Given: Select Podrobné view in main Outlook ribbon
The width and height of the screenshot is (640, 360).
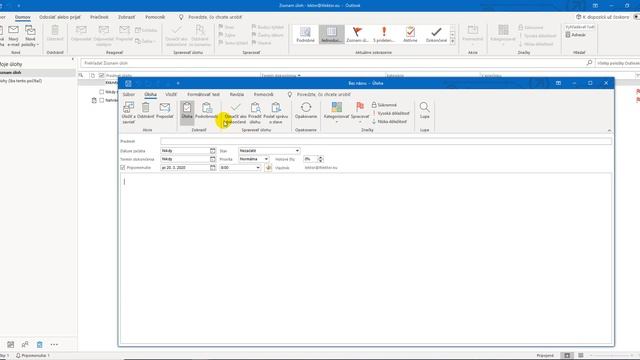Looking at the screenshot, I should tap(305, 34).
